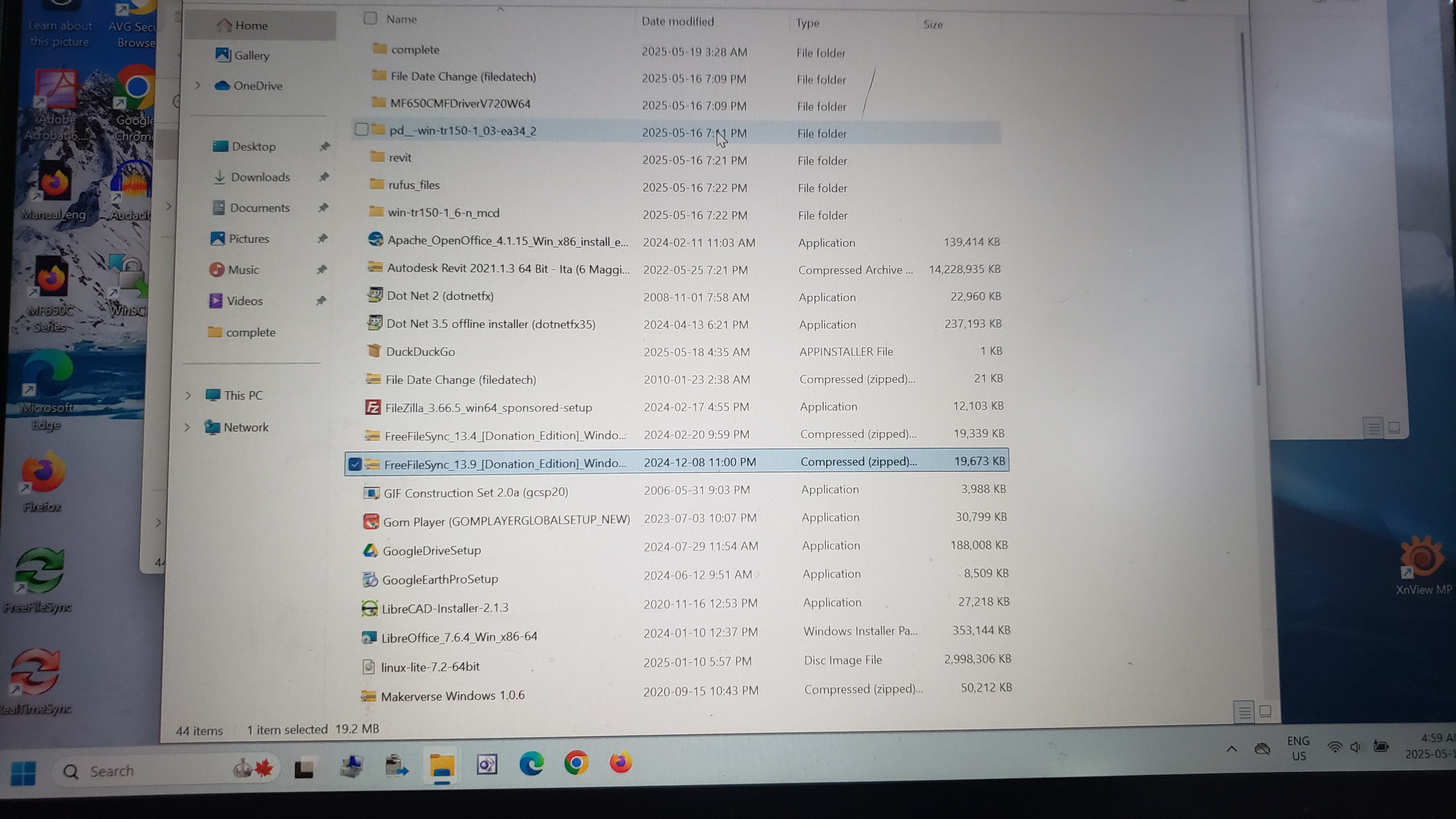Select the GoogleDriveSetup icon
Viewport: 1456px width, 819px height.
[x=370, y=550]
